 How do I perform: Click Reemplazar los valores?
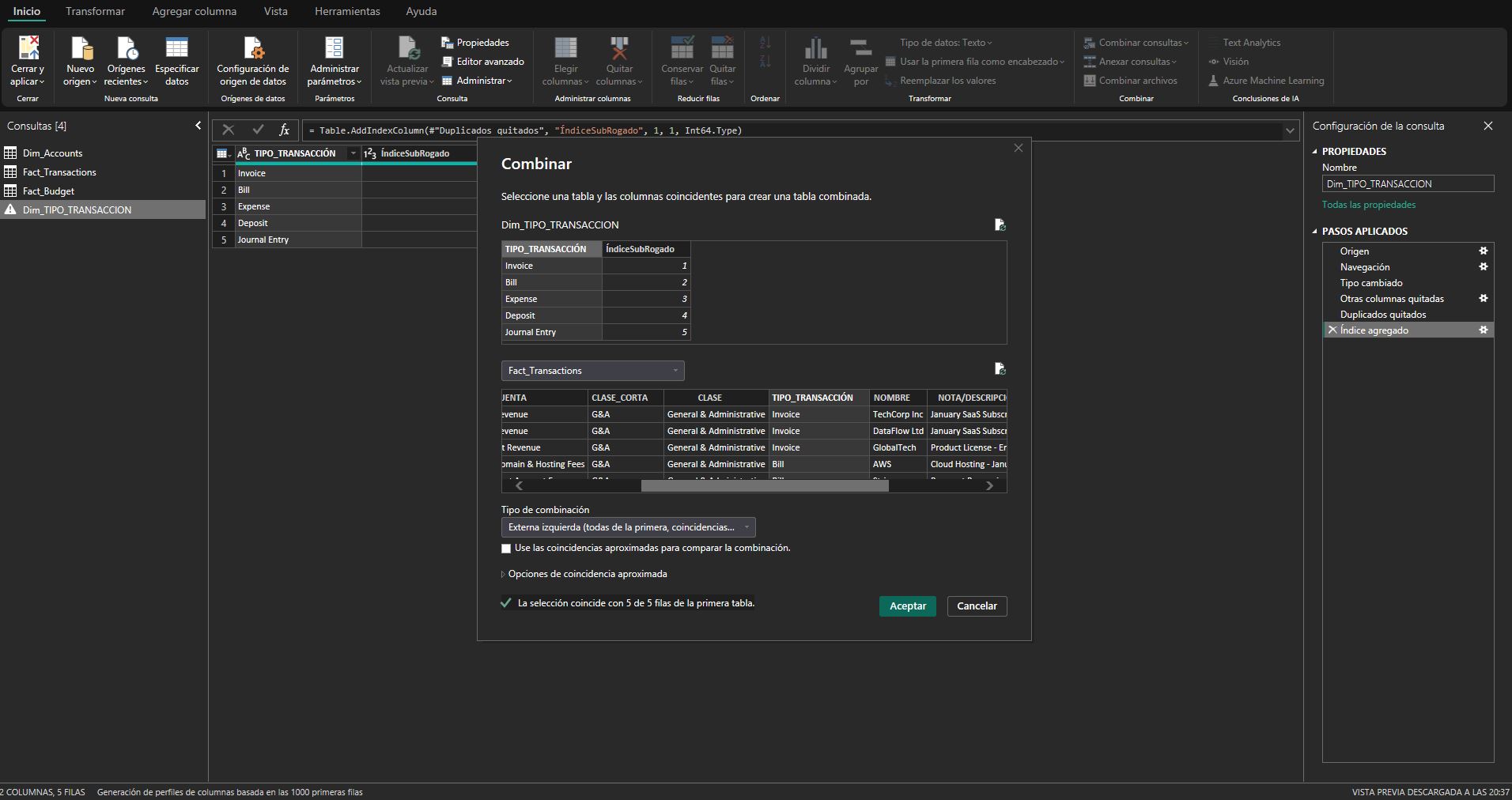click(x=941, y=81)
